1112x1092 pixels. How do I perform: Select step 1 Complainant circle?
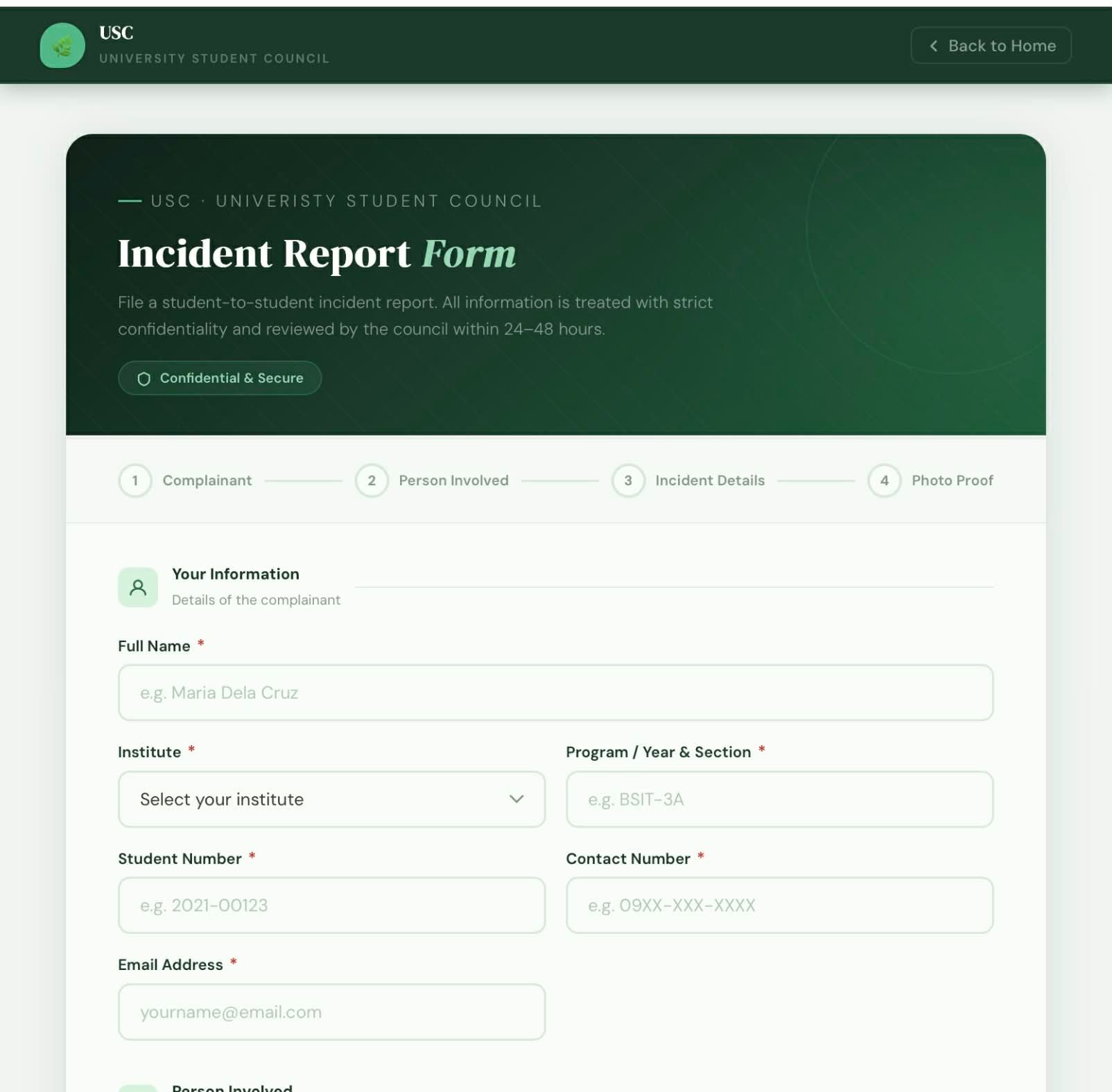(x=135, y=480)
